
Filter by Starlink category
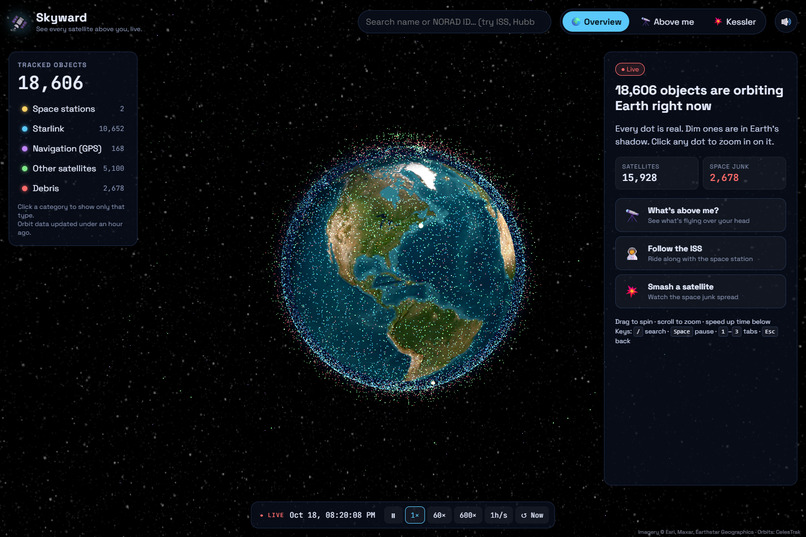pos(73,128)
